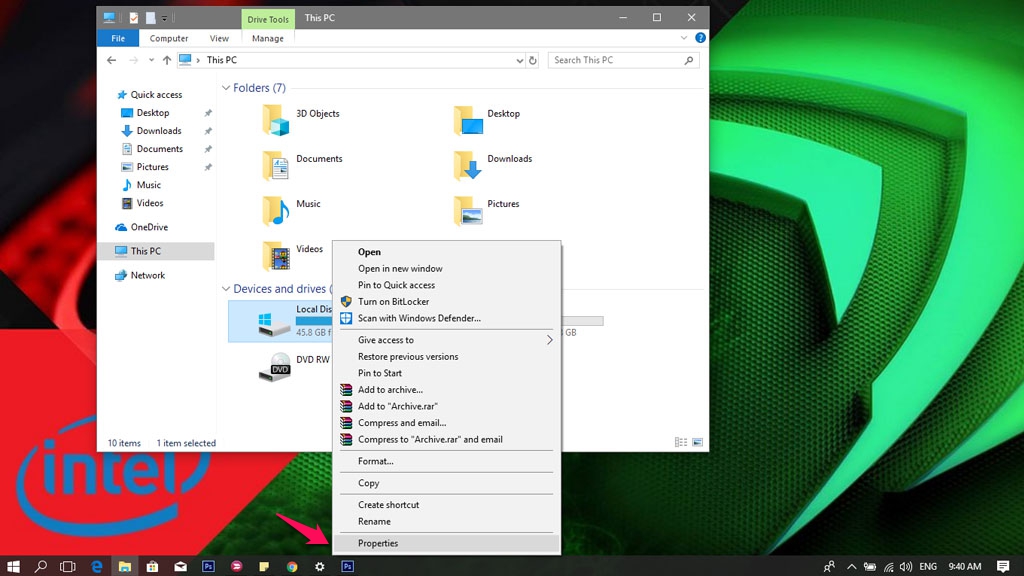
Task: Select the Local Disk drive icon
Action: pos(274,324)
